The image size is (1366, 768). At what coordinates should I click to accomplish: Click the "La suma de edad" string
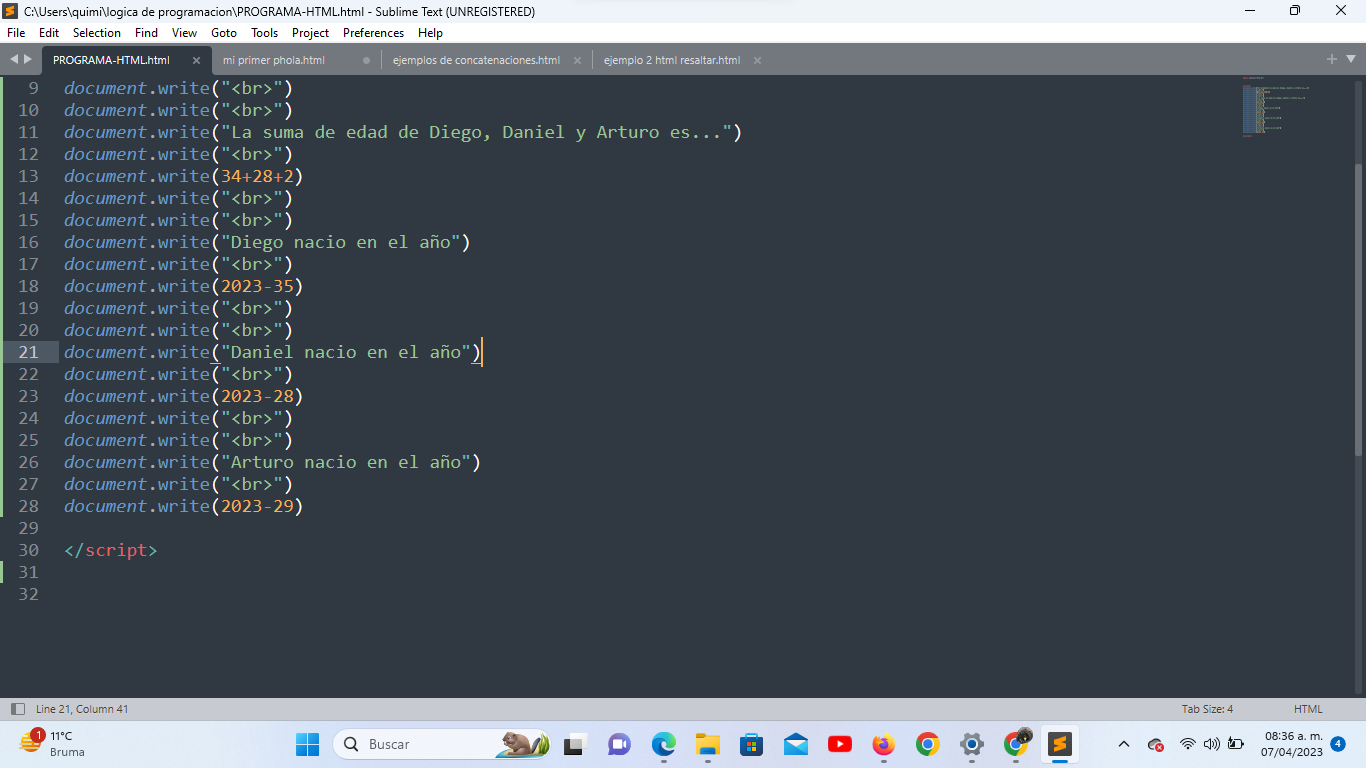476,132
